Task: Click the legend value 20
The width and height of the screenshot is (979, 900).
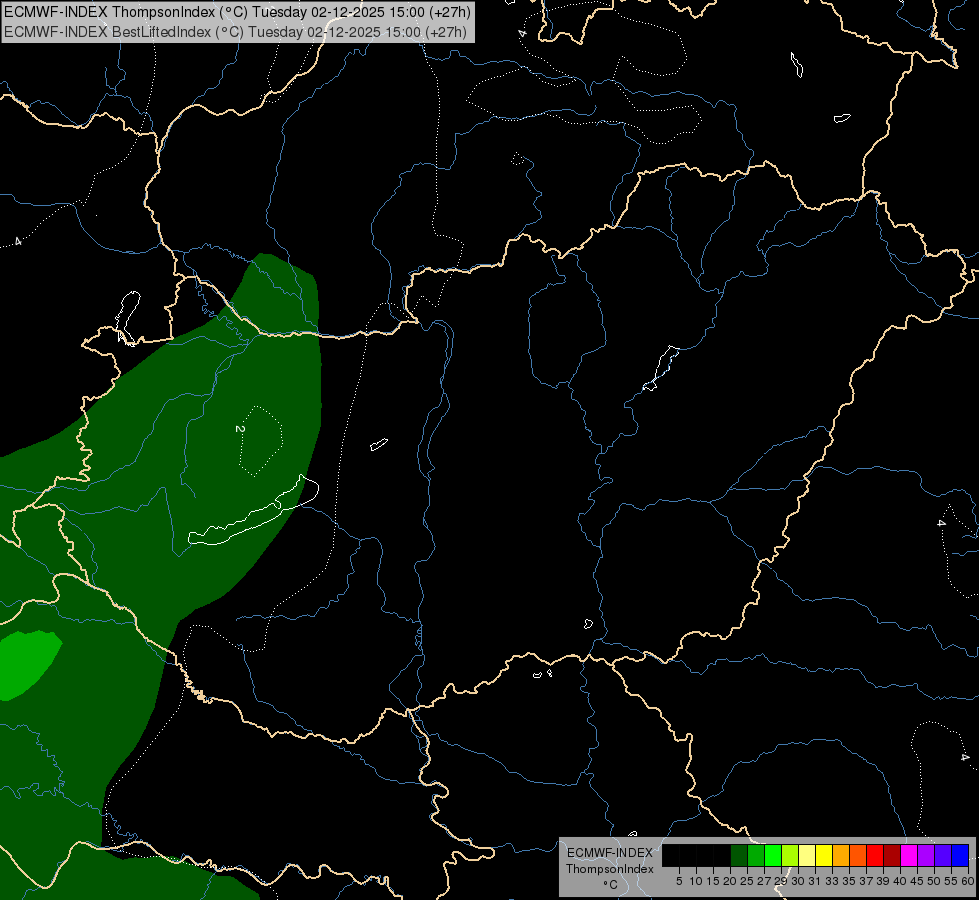Action: click(x=730, y=881)
